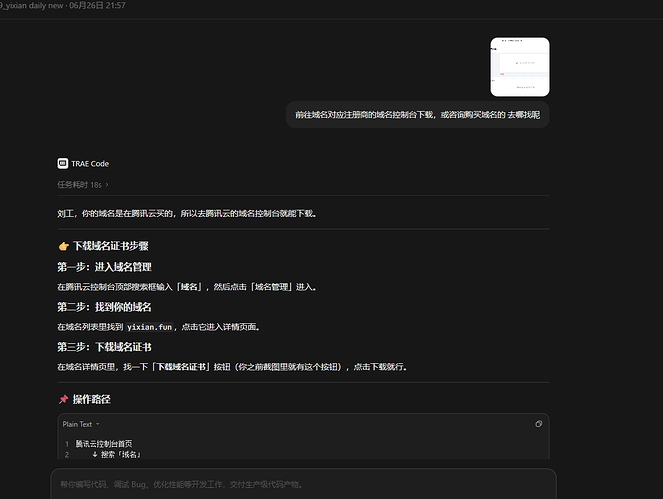This screenshot has width=663, height=499.
Task: Open the Plain Text language dropdown
Action: (x=81, y=424)
